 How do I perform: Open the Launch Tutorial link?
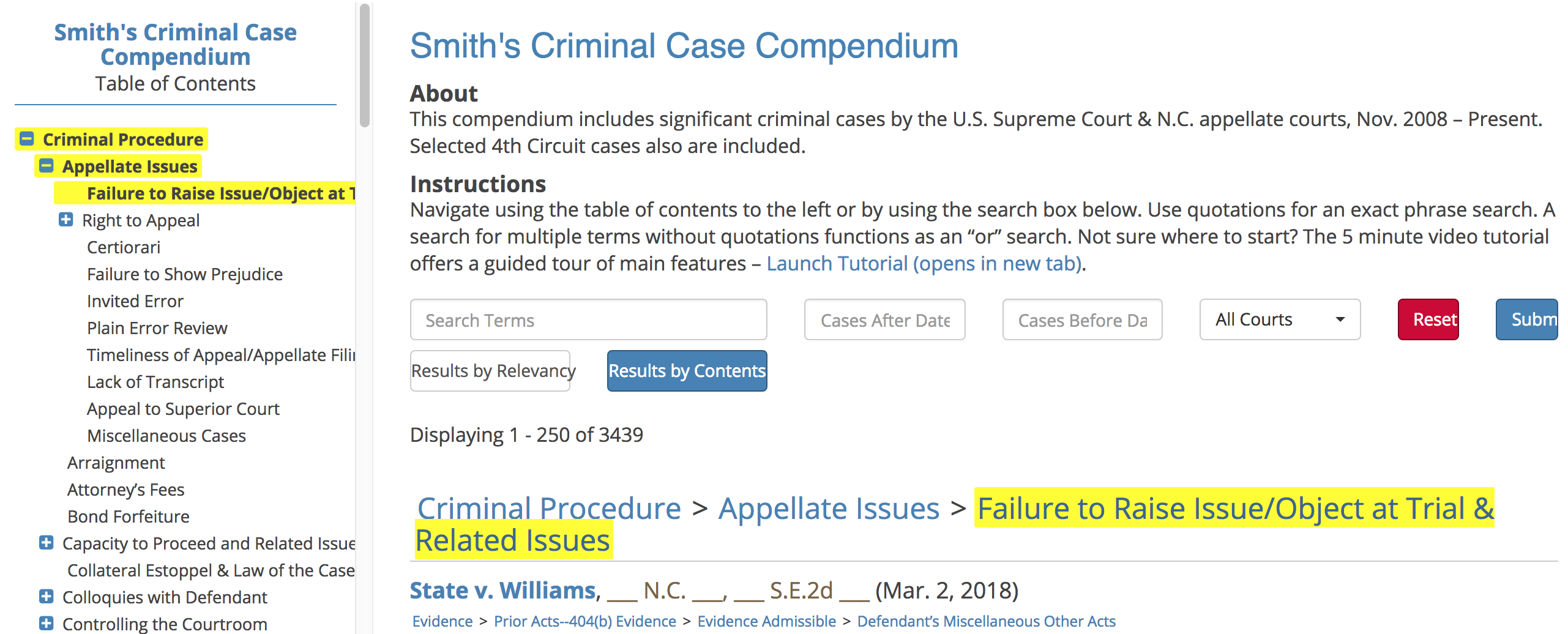(x=925, y=264)
